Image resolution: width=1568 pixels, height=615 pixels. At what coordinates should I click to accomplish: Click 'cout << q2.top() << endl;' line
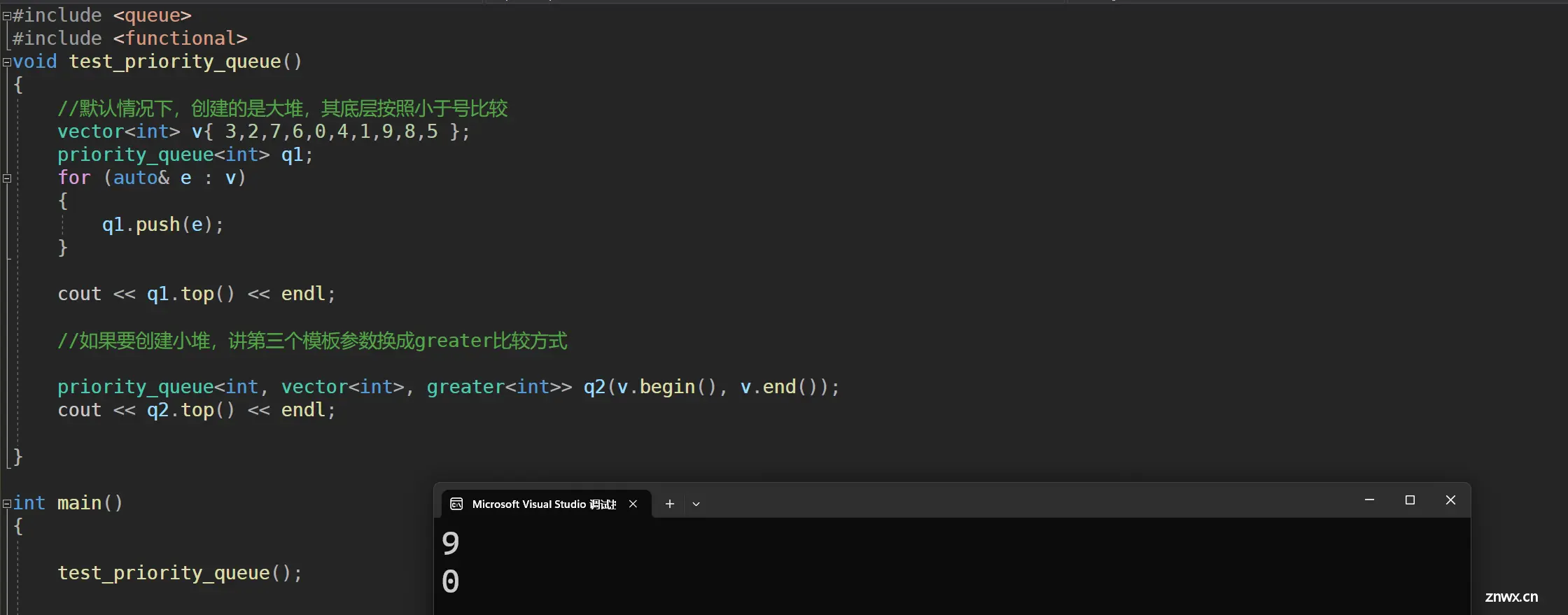coord(196,410)
